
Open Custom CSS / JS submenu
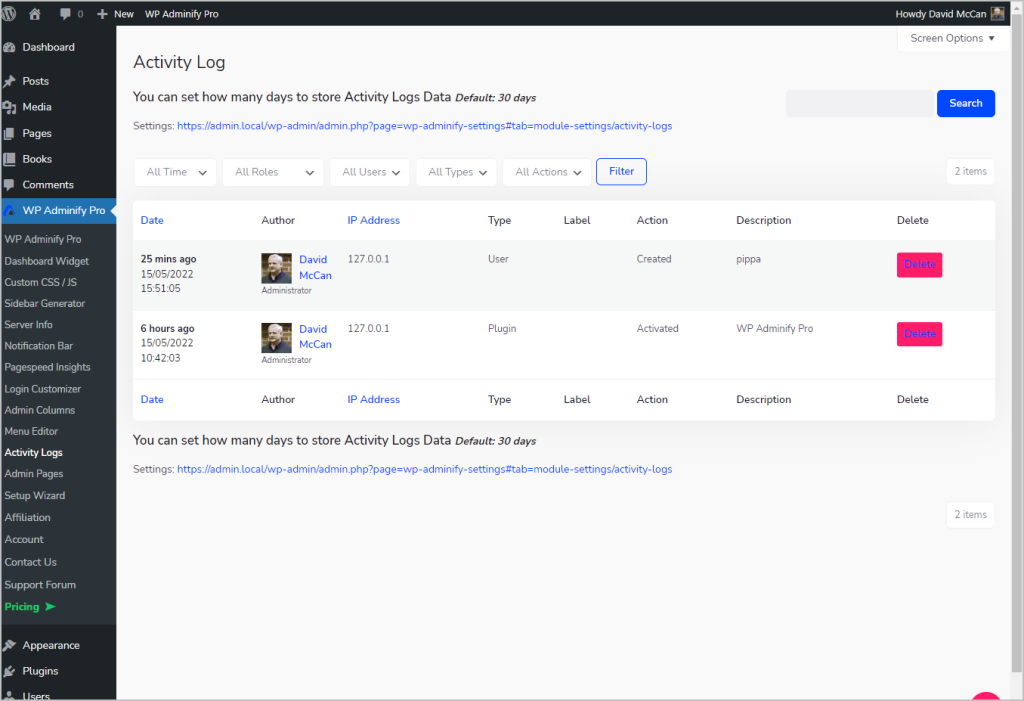tap(40, 282)
